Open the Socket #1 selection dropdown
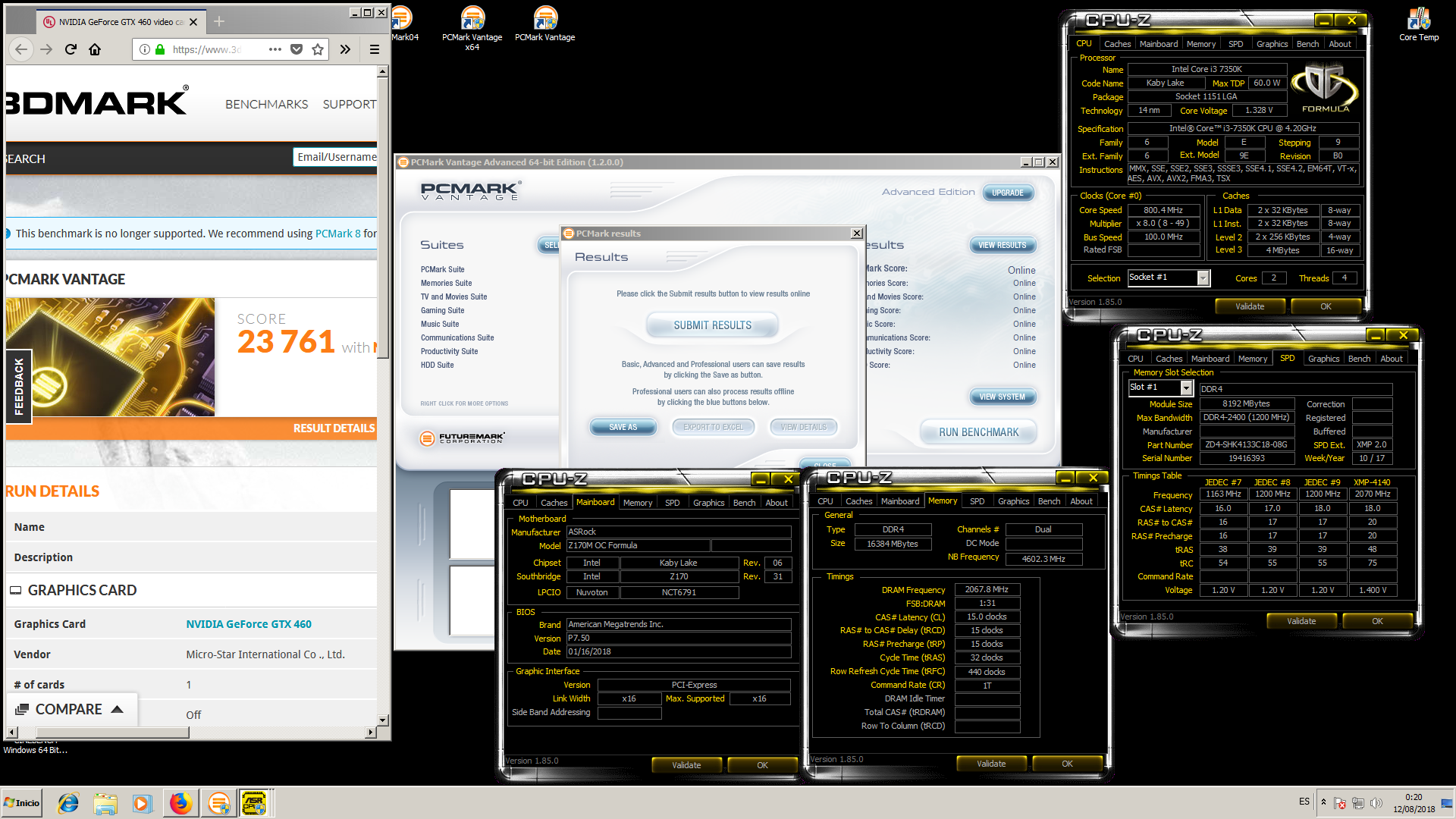The height and width of the screenshot is (819, 1456). coord(1203,278)
